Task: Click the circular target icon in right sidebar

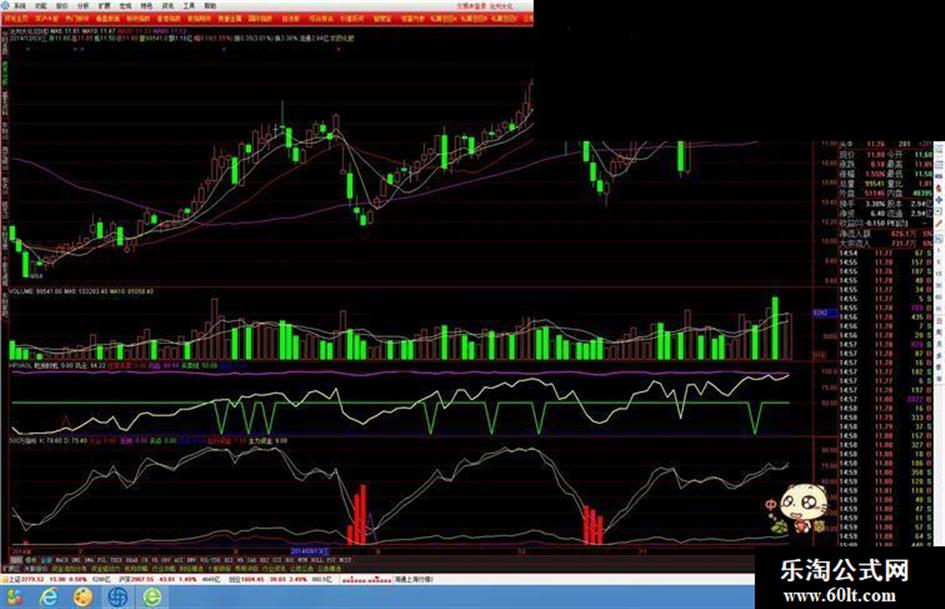Action: [x=939, y=212]
